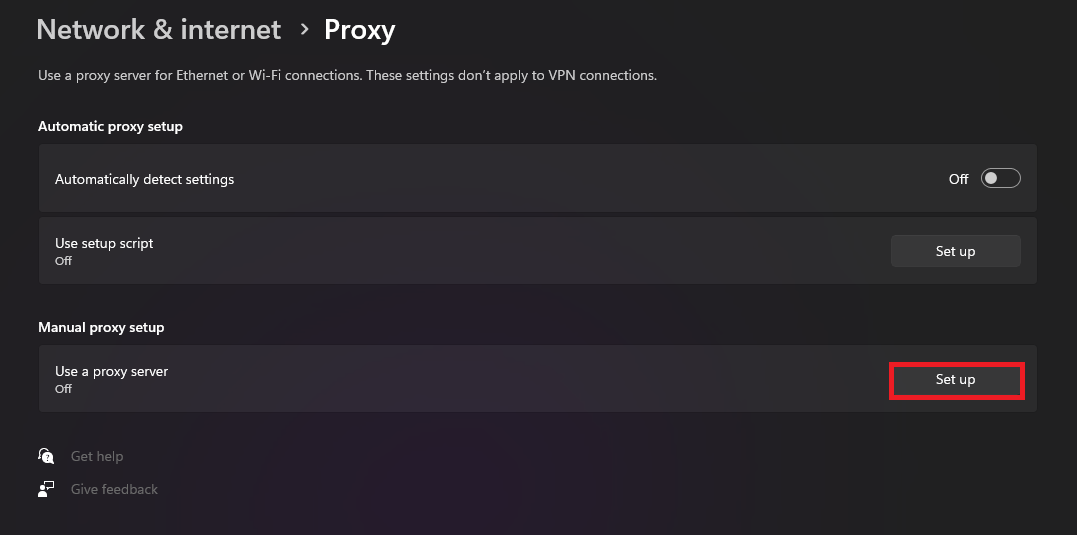
Task: Set up a manual proxy server
Action: pyautogui.click(x=955, y=380)
